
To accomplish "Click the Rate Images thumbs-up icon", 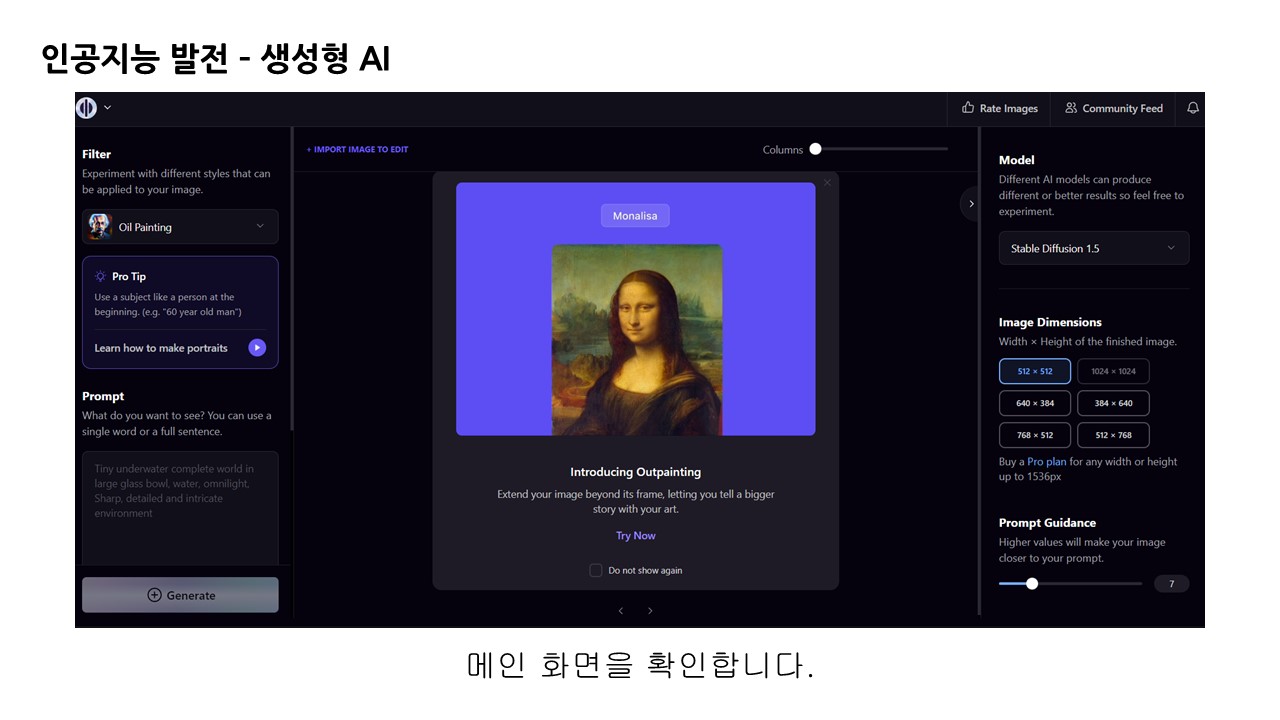I will click(x=968, y=108).
